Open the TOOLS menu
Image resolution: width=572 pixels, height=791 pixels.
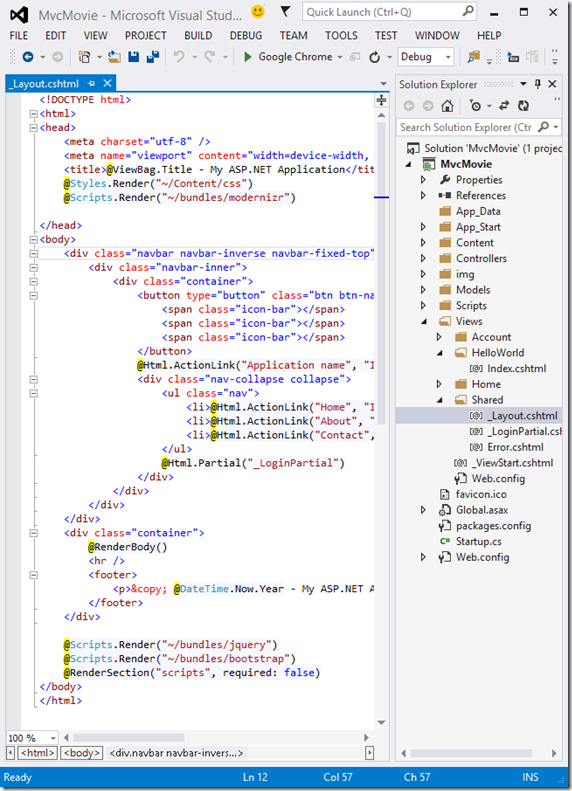341,35
